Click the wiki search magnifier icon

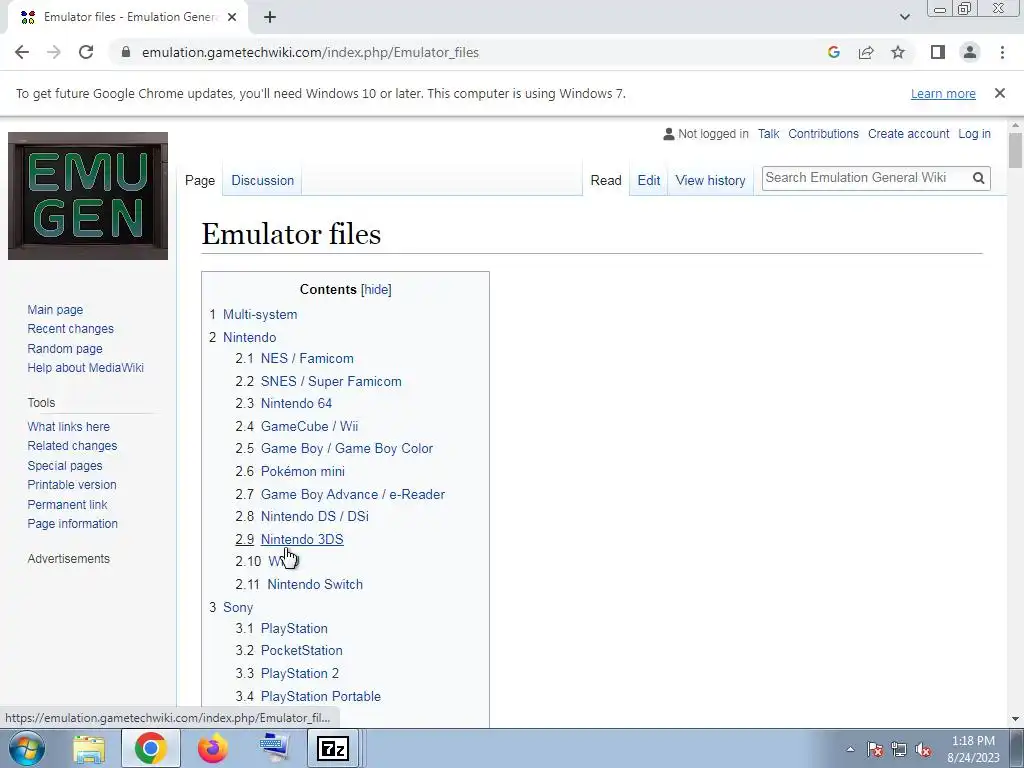point(978,178)
